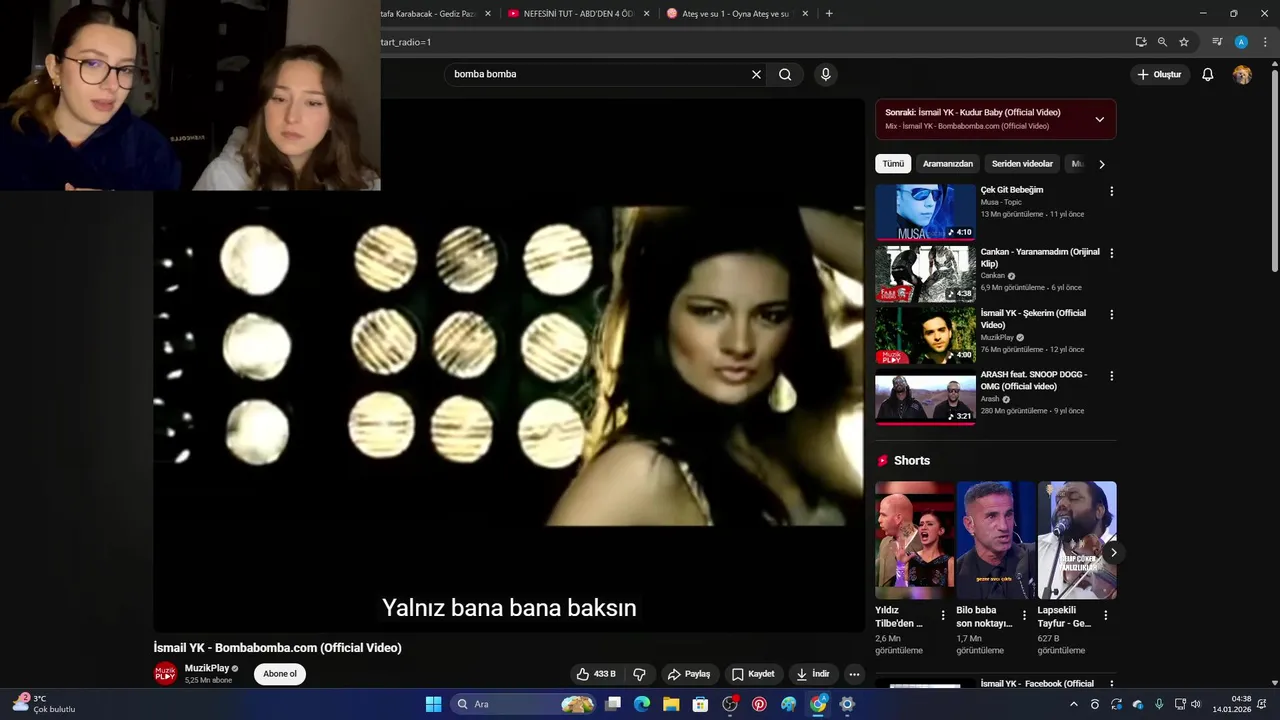Close the NEFESİNİ TUT tab
Screen dimensions: 1280x720
tap(646, 14)
